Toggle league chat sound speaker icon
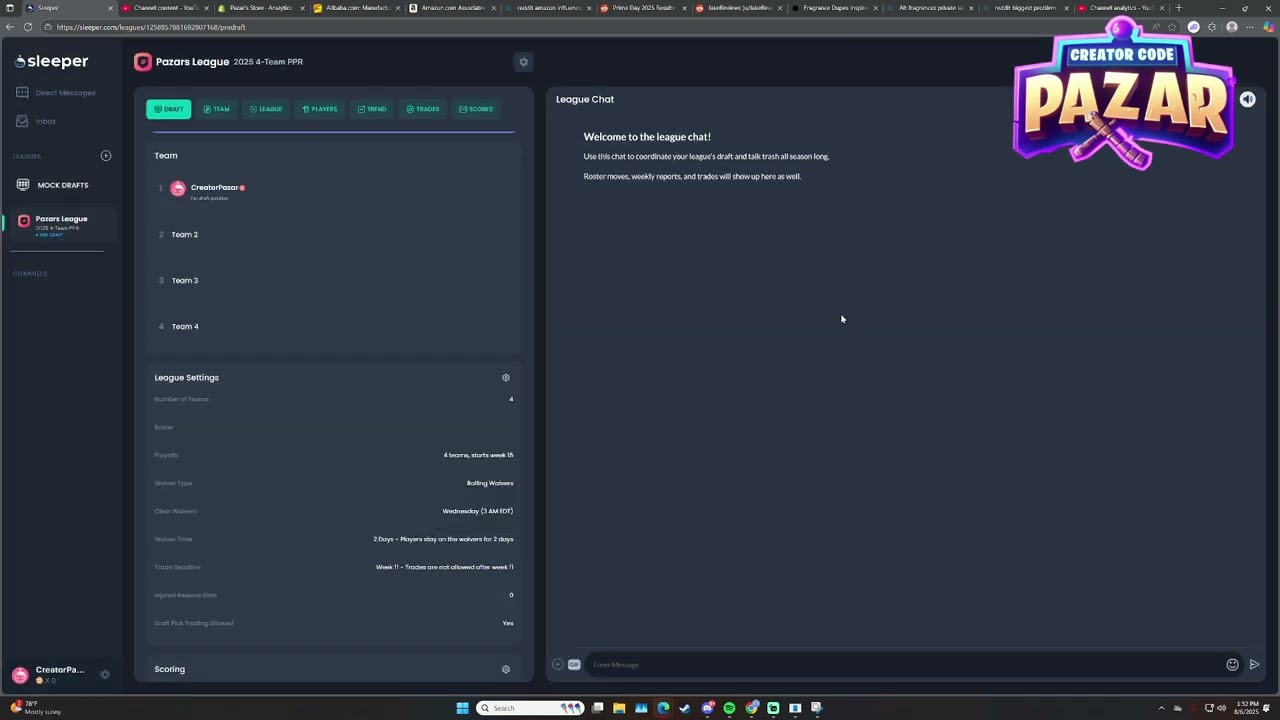The image size is (1280, 720). pos(1248,99)
